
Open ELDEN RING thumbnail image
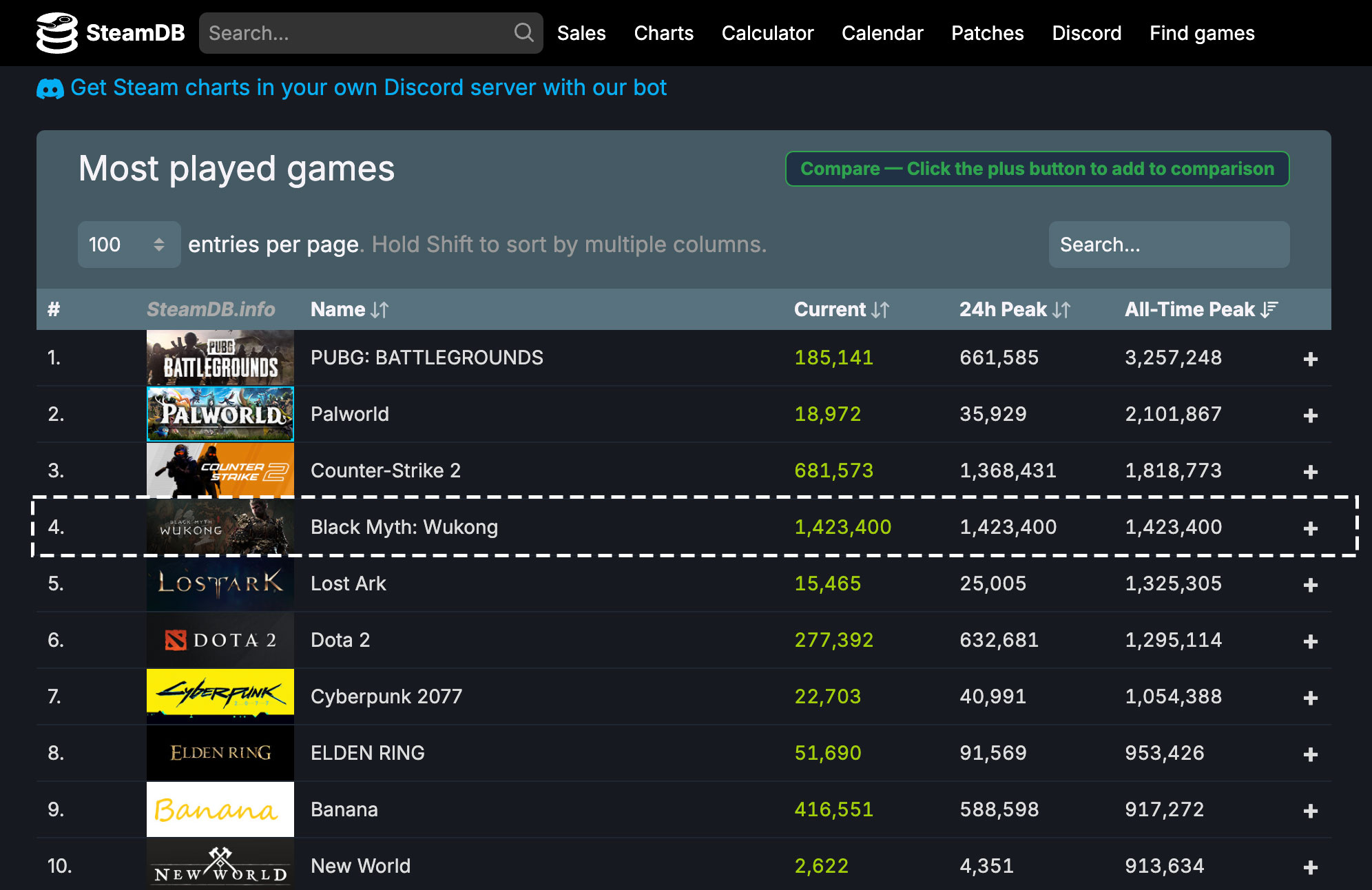tap(220, 753)
